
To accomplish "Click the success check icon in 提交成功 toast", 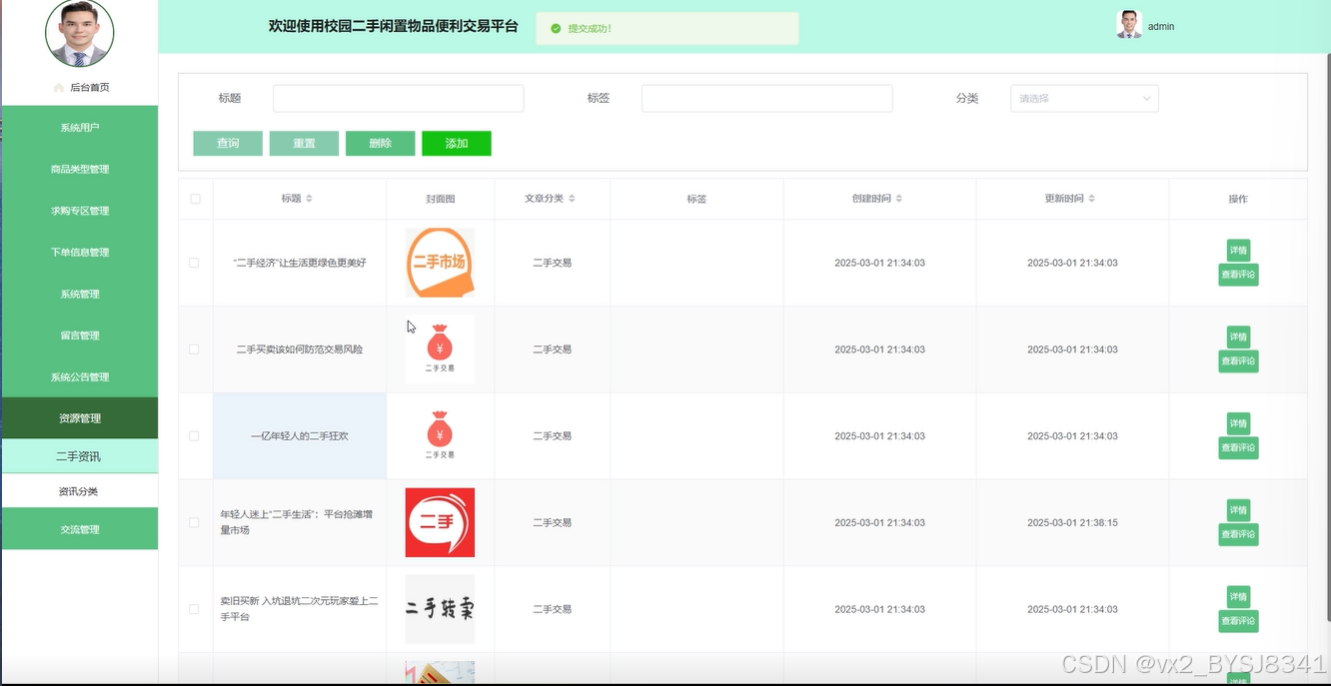I will tap(556, 29).
